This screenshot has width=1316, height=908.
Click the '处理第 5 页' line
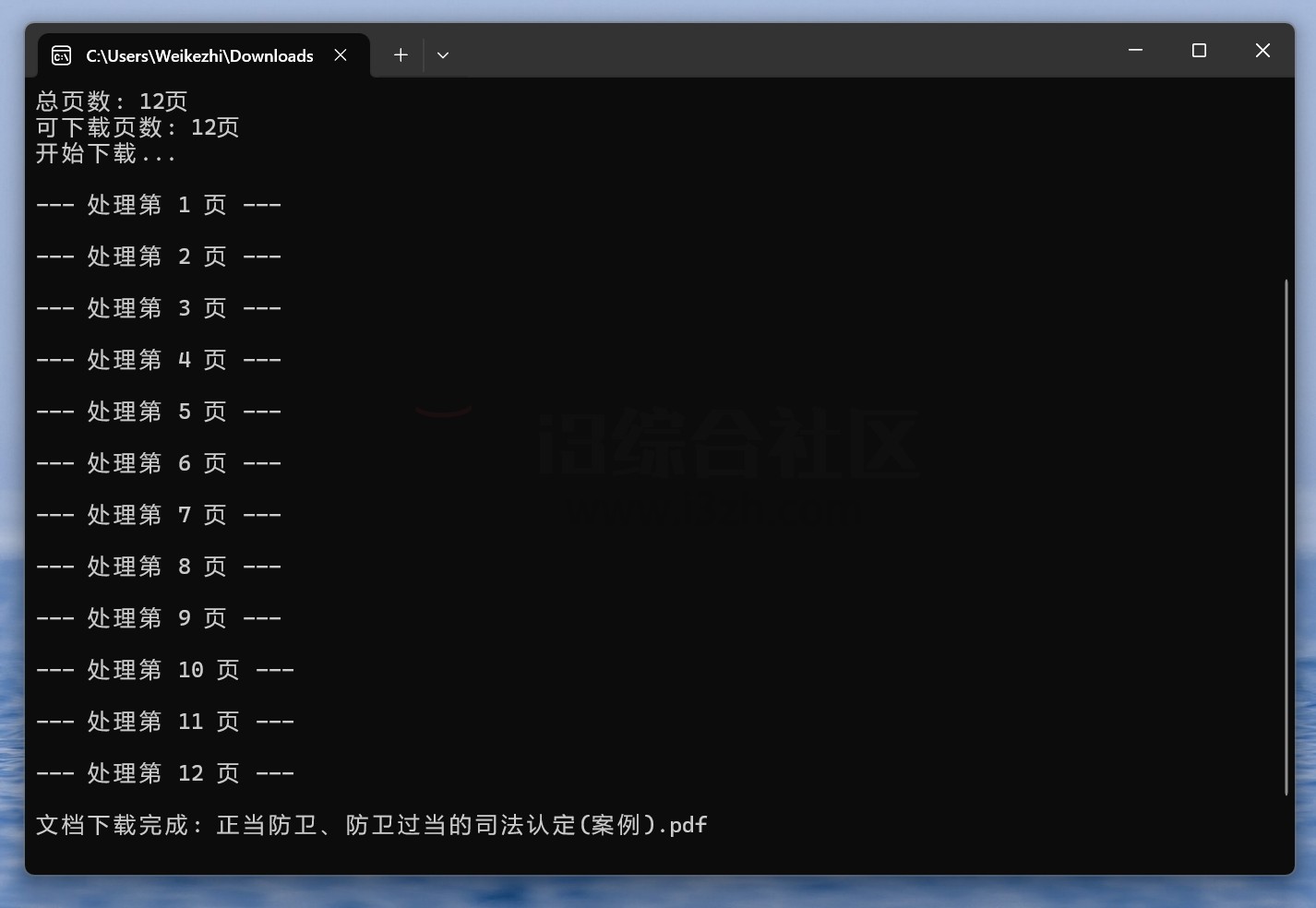click(x=159, y=412)
